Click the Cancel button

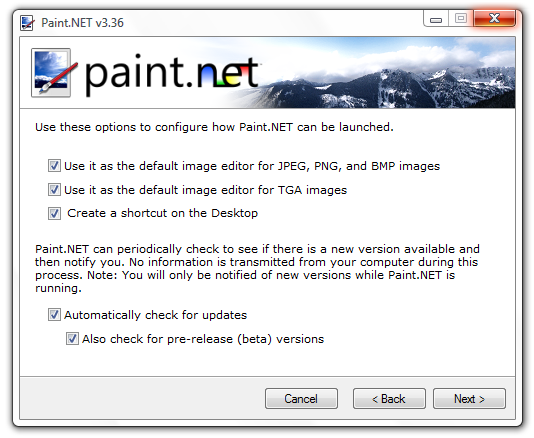click(301, 398)
